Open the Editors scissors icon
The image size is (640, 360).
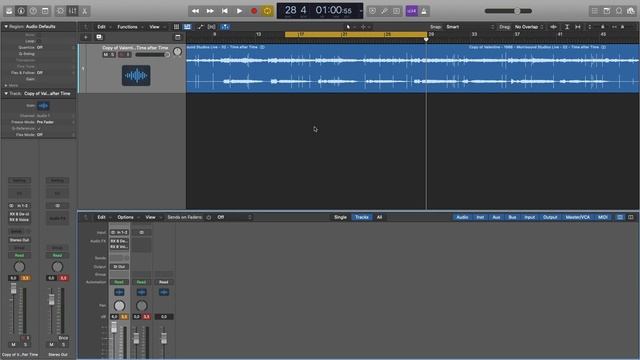click(x=84, y=11)
